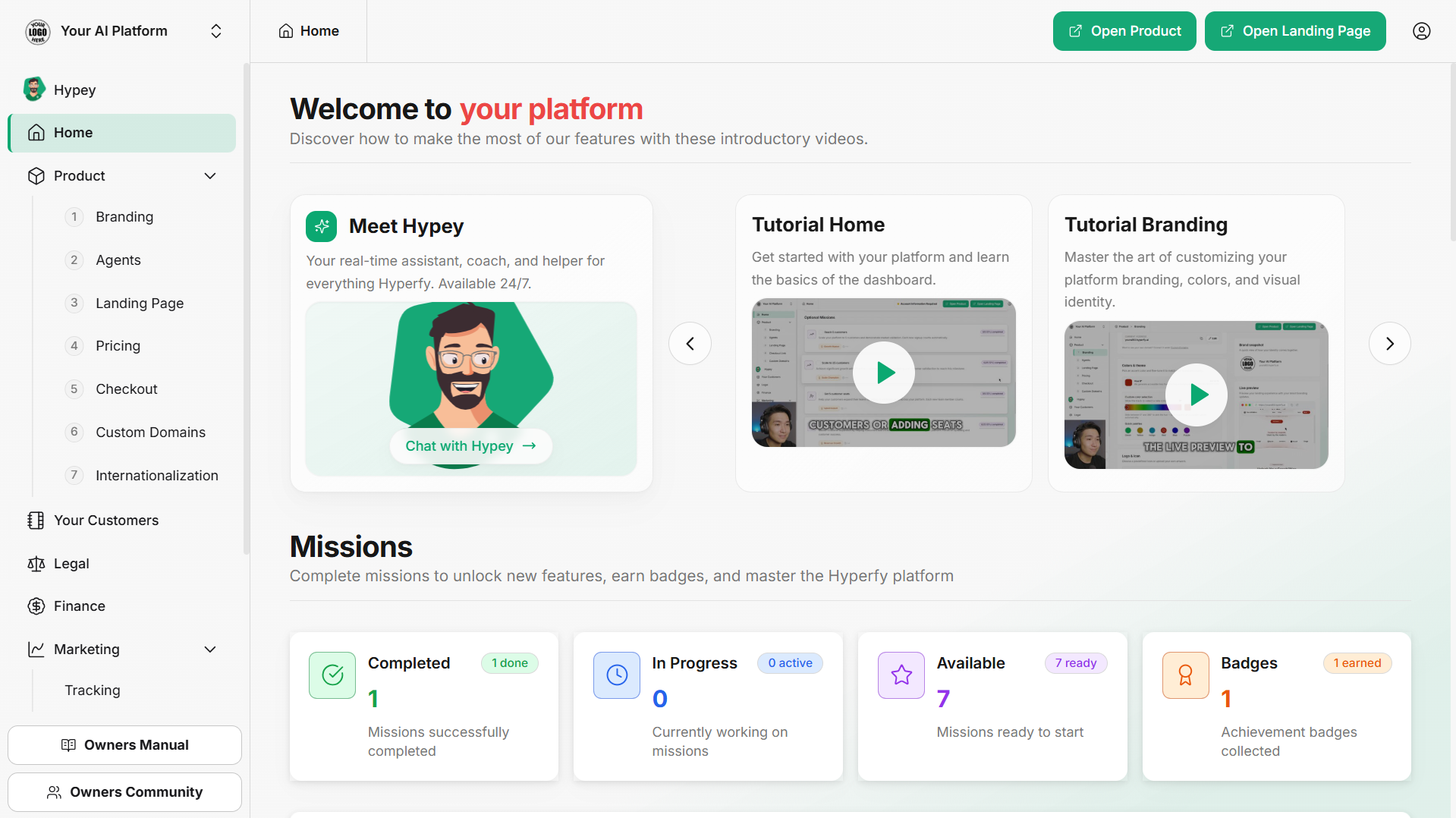Click the Badges award icon
This screenshot has width=1456, height=818.
tap(1186, 675)
